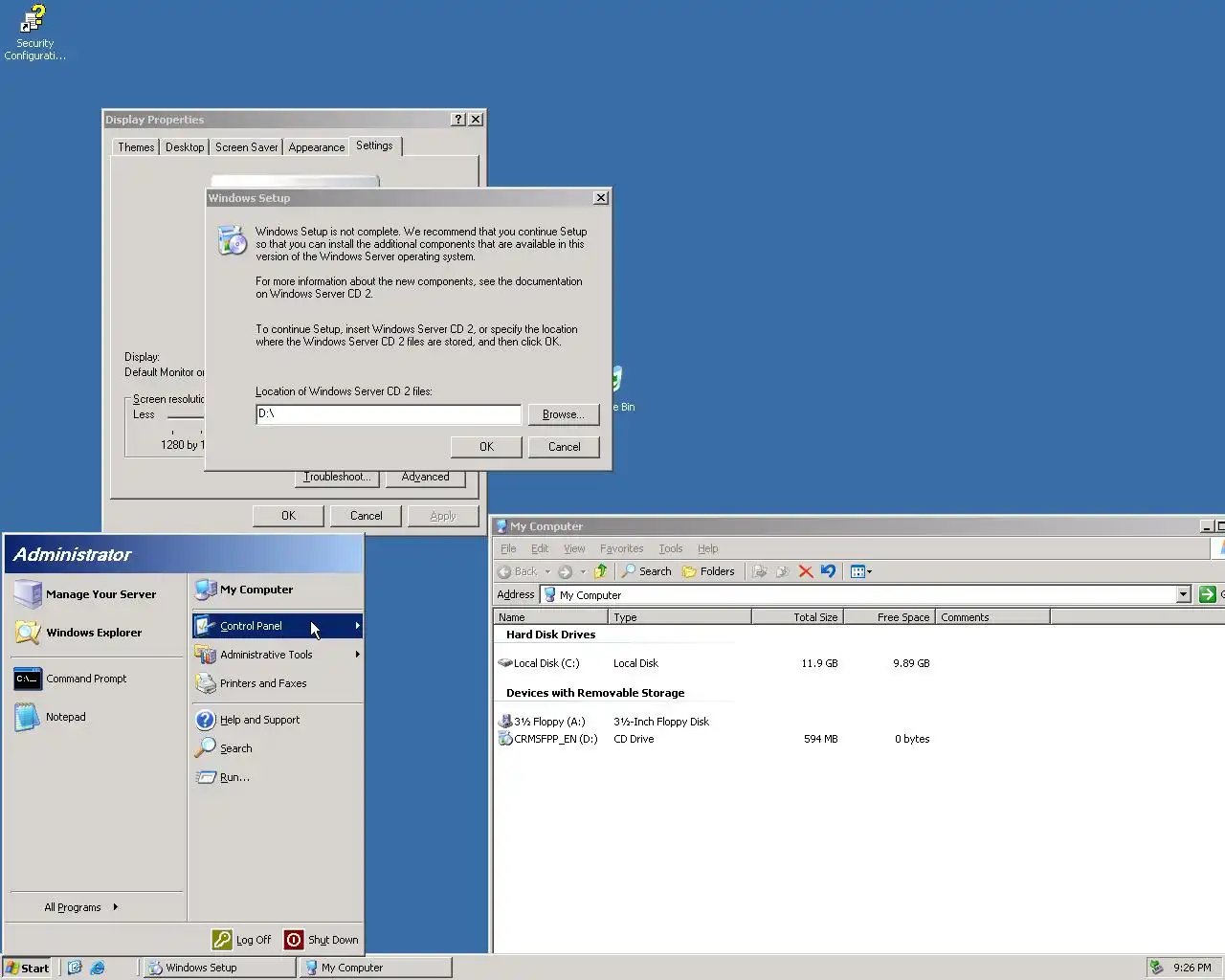Open the Forward button history dropdown
This screenshot has width=1225, height=980.
[583, 571]
